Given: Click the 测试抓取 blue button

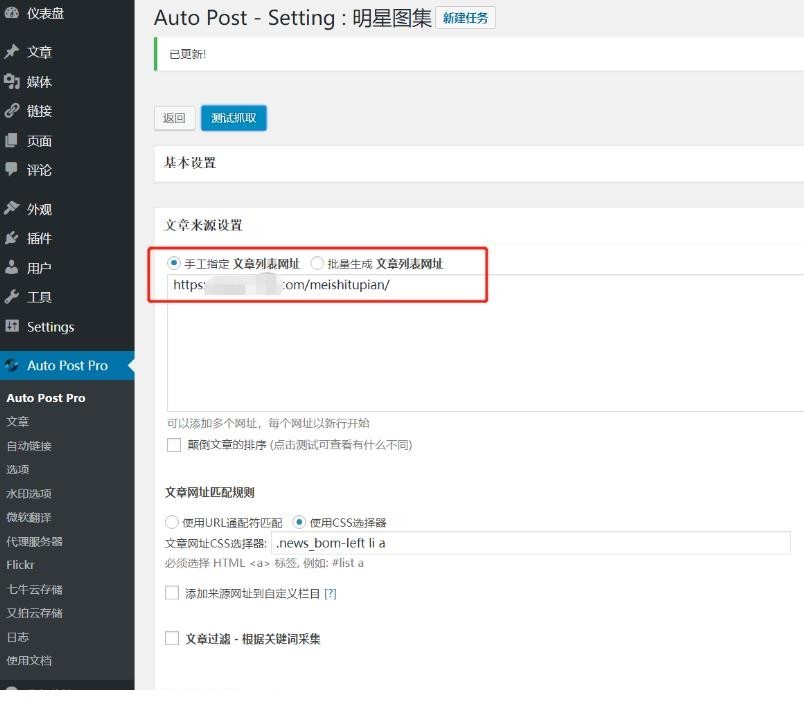Looking at the screenshot, I should click(233, 118).
